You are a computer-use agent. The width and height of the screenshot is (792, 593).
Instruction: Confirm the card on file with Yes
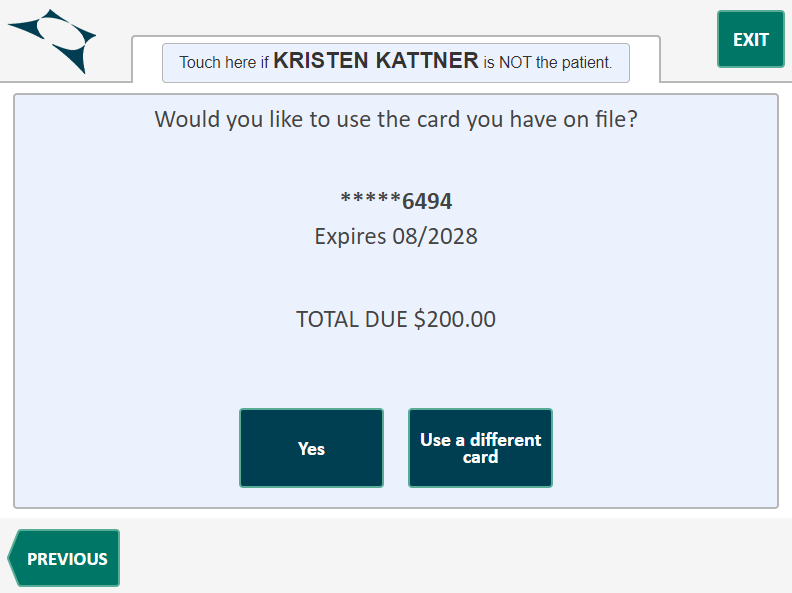(x=311, y=448)
